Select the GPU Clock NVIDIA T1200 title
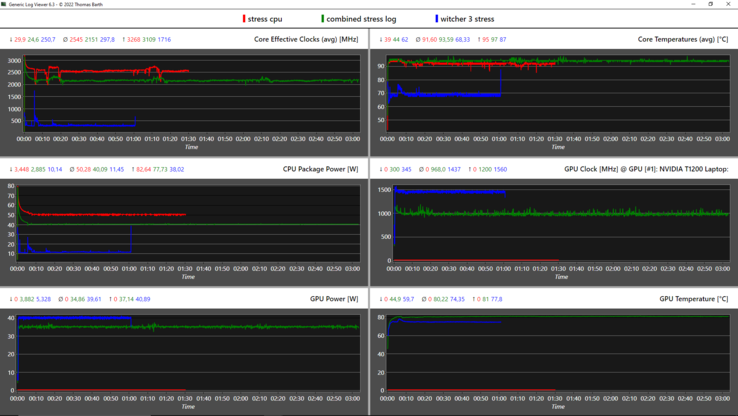This screenshot has width=738, height=416. 647,170
